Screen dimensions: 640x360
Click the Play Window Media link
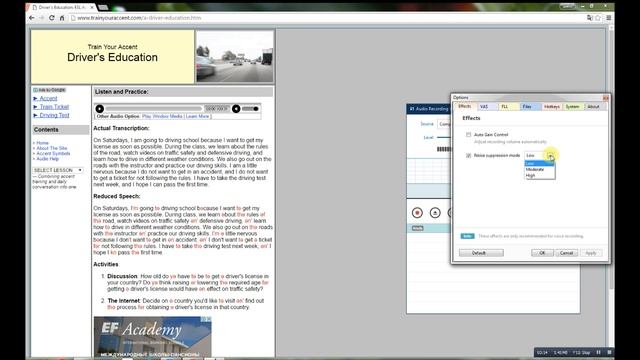click(x=162, y=116)
